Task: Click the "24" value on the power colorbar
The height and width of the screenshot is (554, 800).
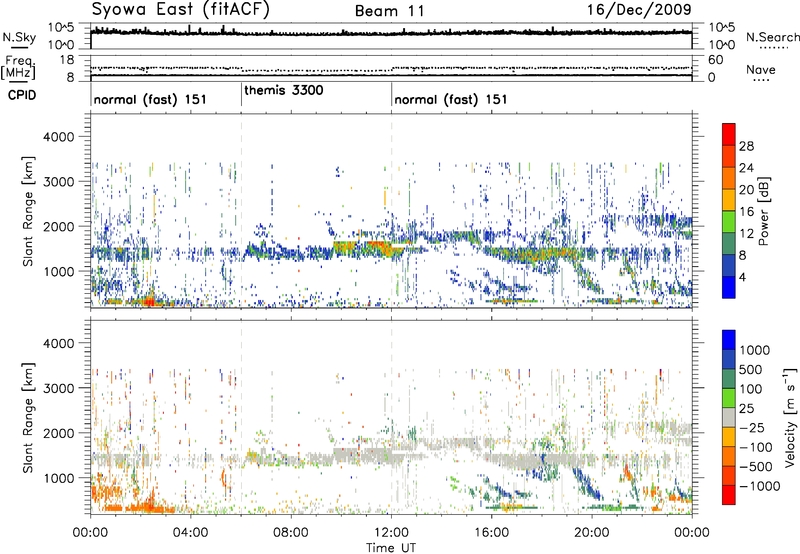Action: click(746, 168)
